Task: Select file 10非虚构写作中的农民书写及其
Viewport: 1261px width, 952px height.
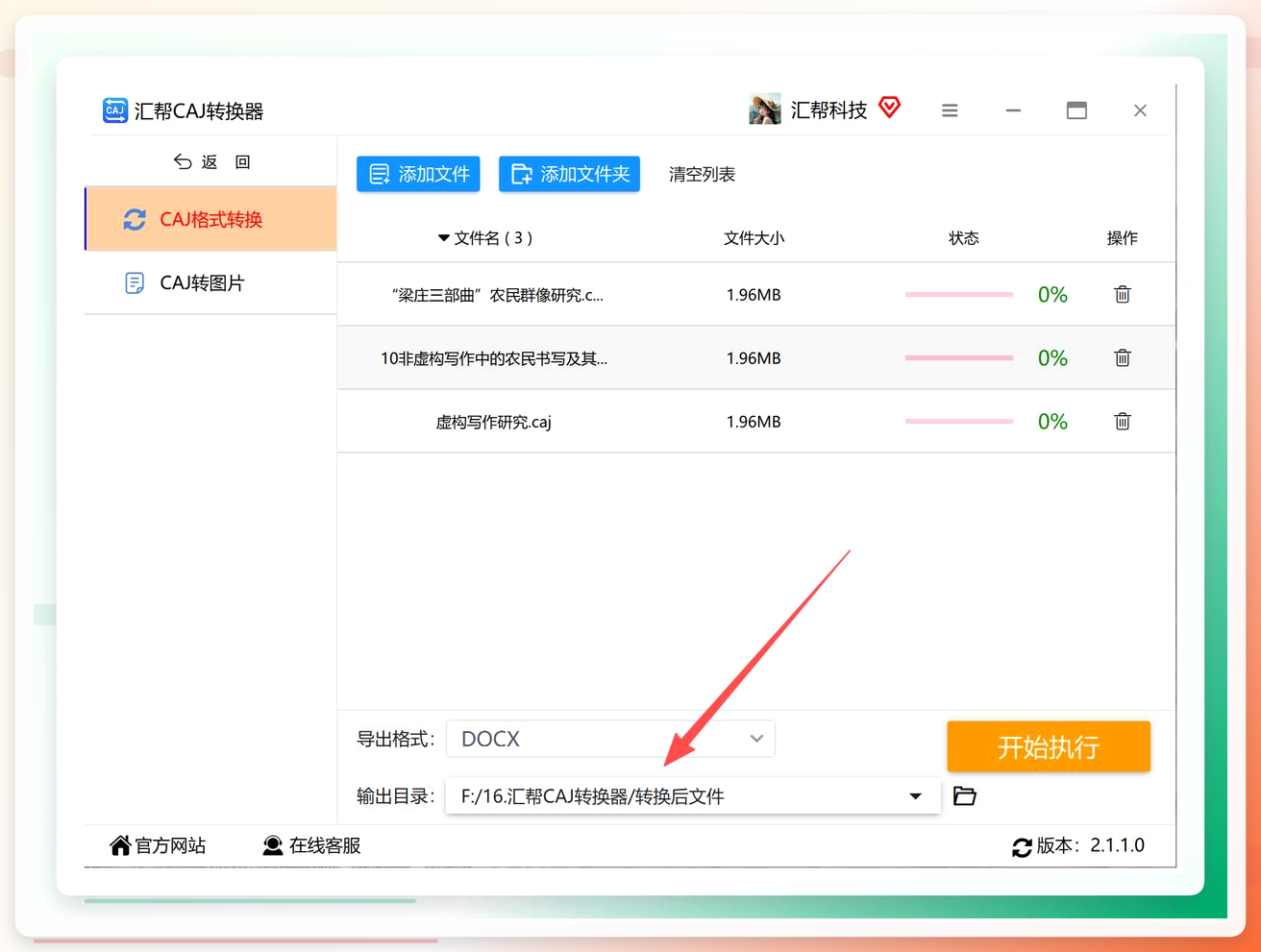Action: point(494,358)
